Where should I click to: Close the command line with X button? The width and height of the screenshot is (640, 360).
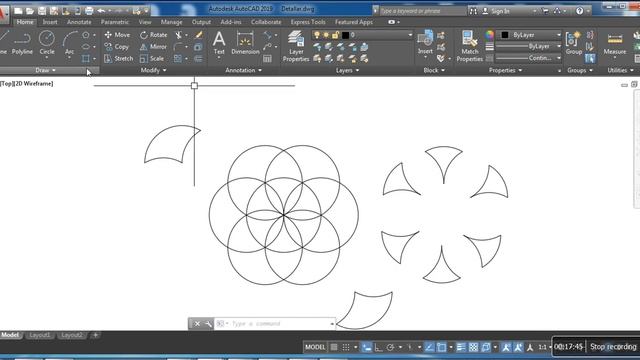tap(197, 324)
